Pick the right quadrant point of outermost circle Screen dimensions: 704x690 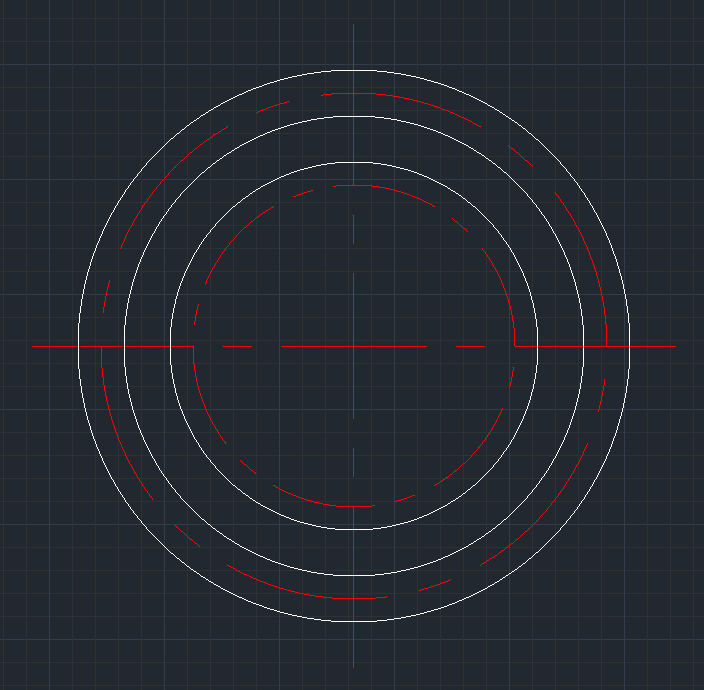coord(630,346)
